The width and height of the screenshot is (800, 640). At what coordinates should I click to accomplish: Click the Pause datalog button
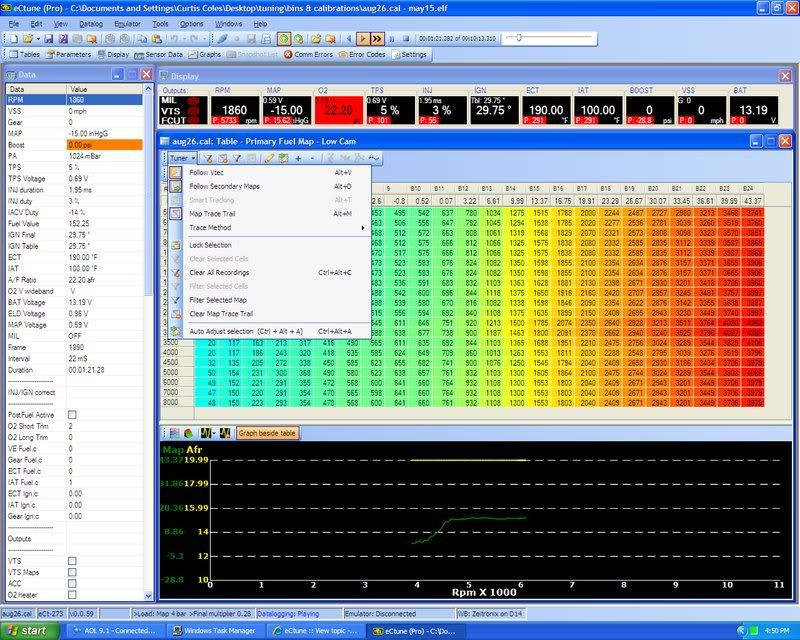(x=392, y=39)
